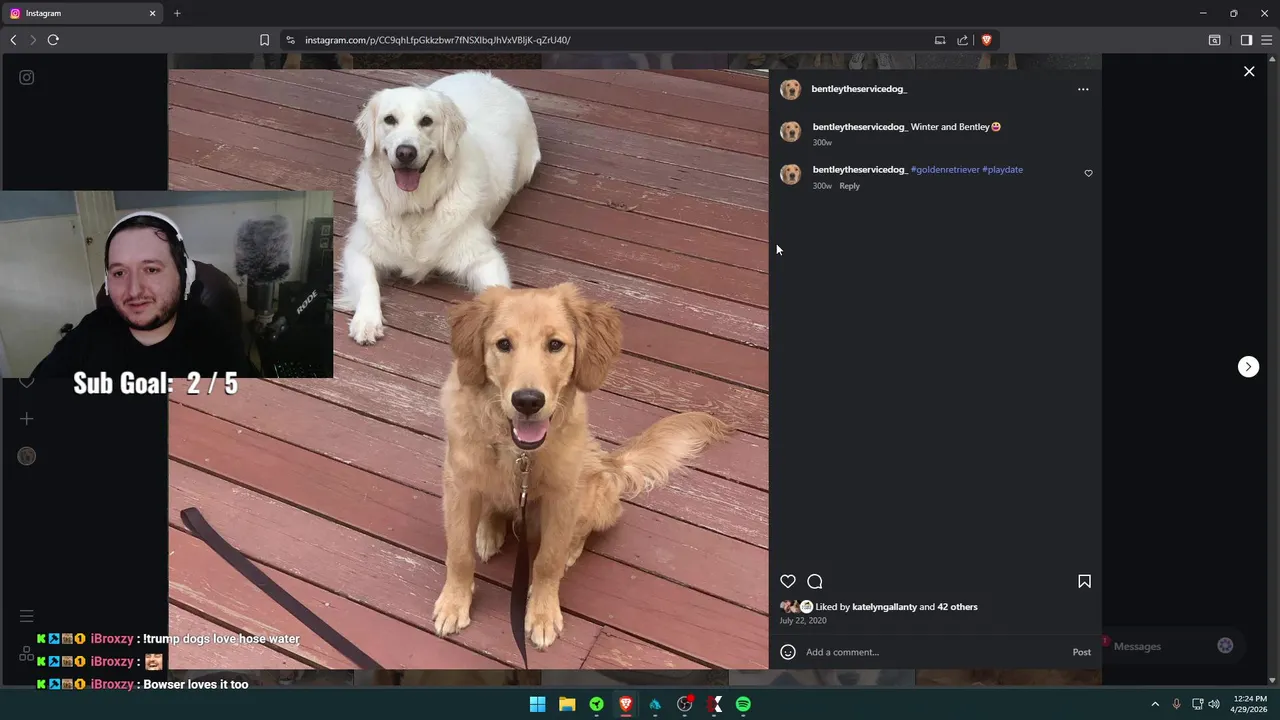Open Brave Shields lion icon
1280x720 pixels.
pyautogui.click(x=986, y=40)
